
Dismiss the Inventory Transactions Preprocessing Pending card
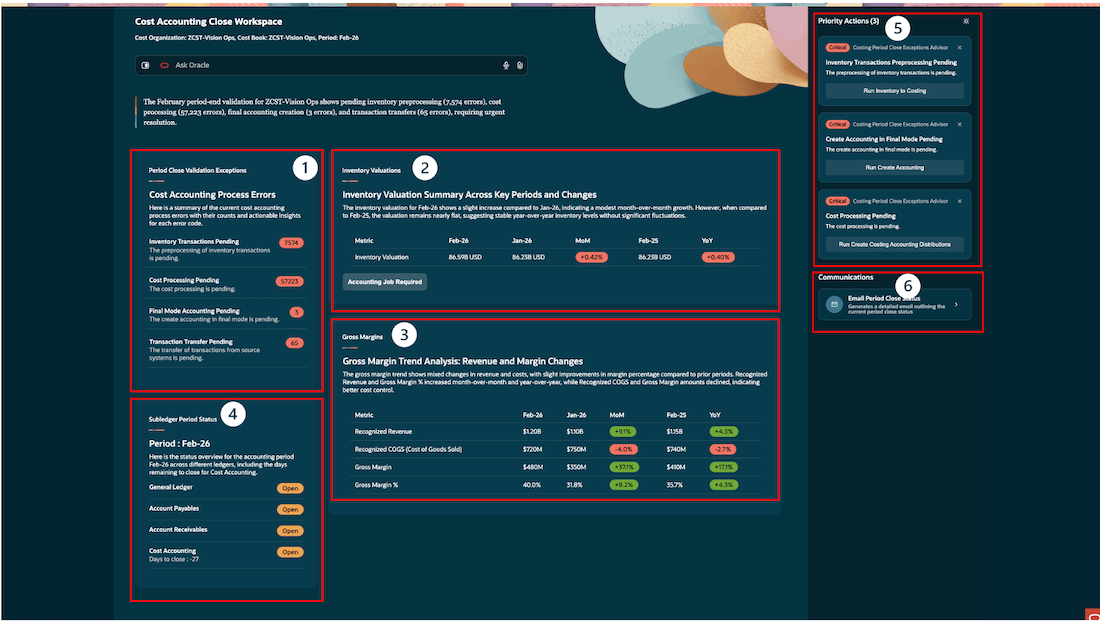pos(960,48)
